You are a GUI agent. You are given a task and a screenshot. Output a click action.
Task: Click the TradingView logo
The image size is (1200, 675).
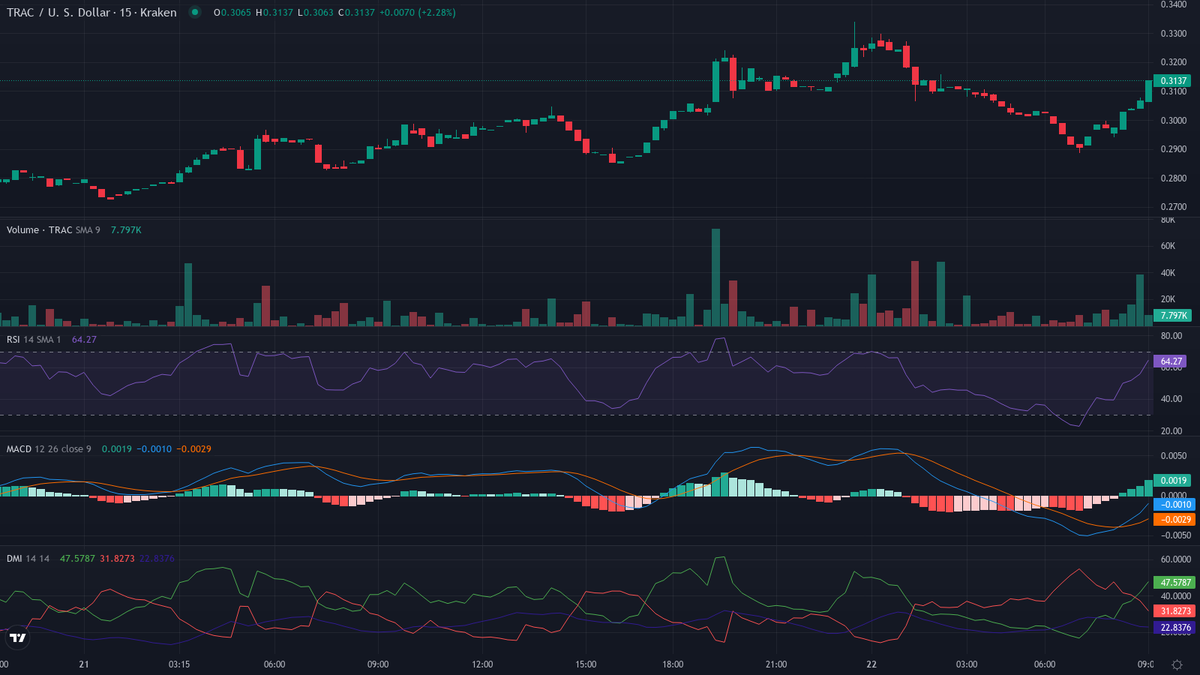[x=17, y=637]
